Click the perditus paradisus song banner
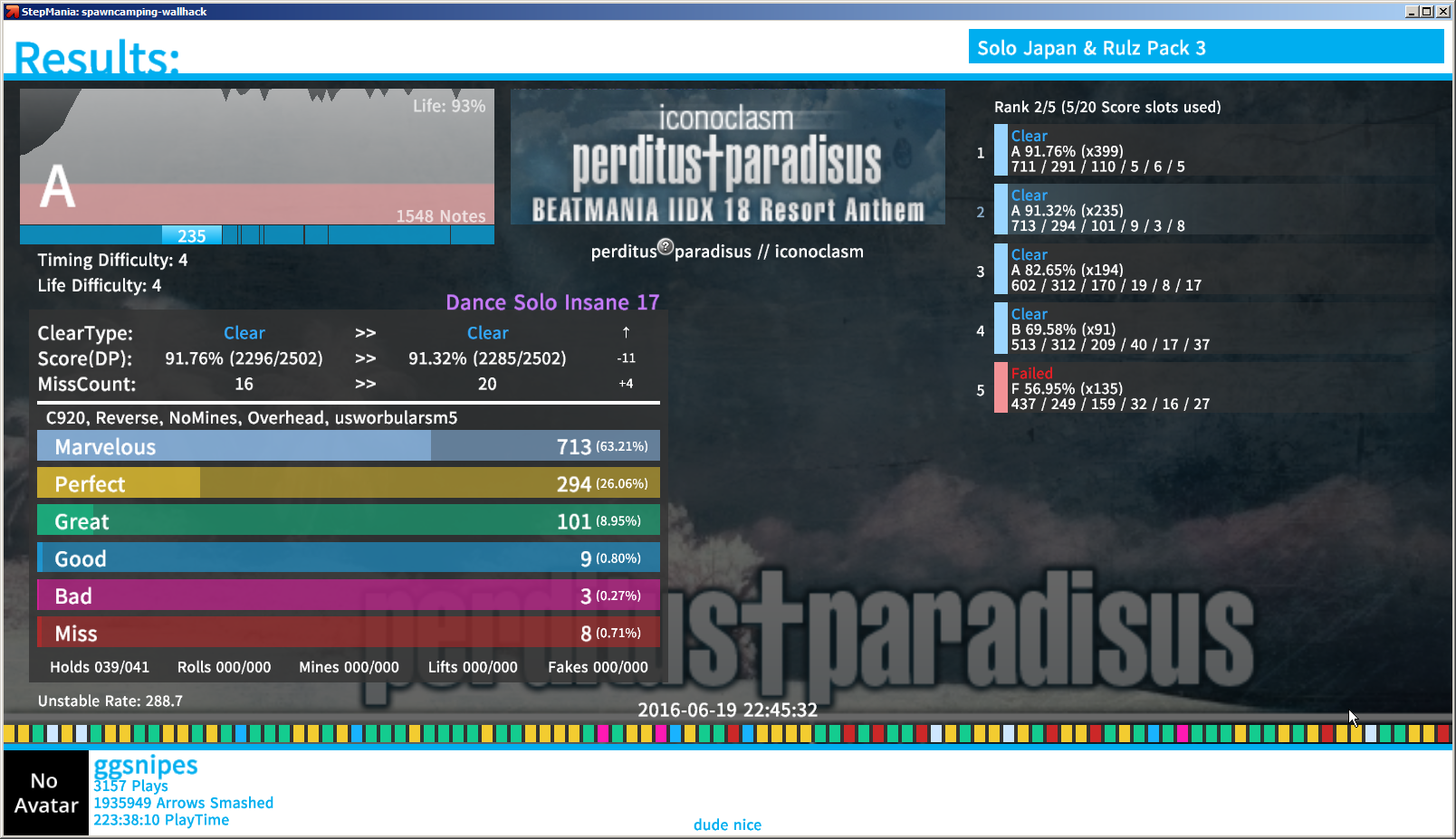Image resolution: width=1456 pixels, height=839 pixels. (x=727, y=157)
